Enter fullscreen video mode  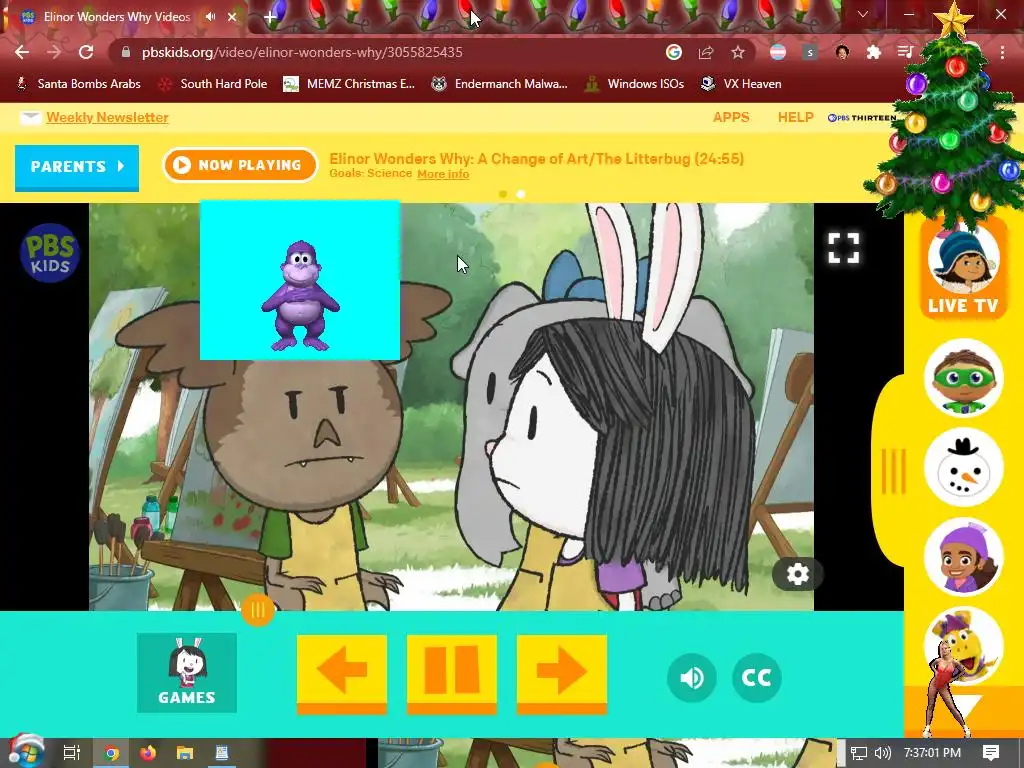pyautogui.click(x=843, y=248)
